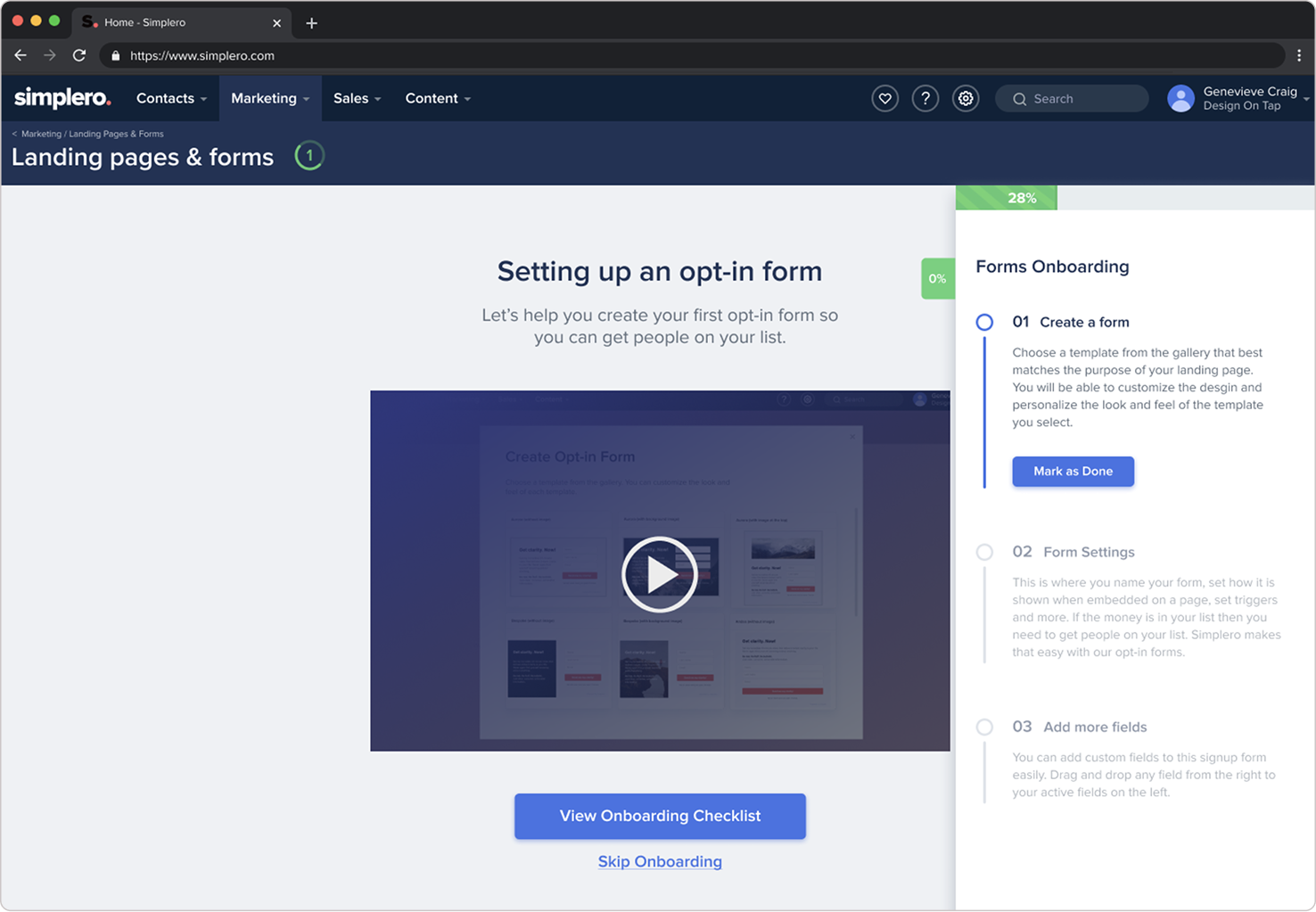Reload the page
Image resolution: width=1316 pixels, height=912 pixels.
click(79, 55)
